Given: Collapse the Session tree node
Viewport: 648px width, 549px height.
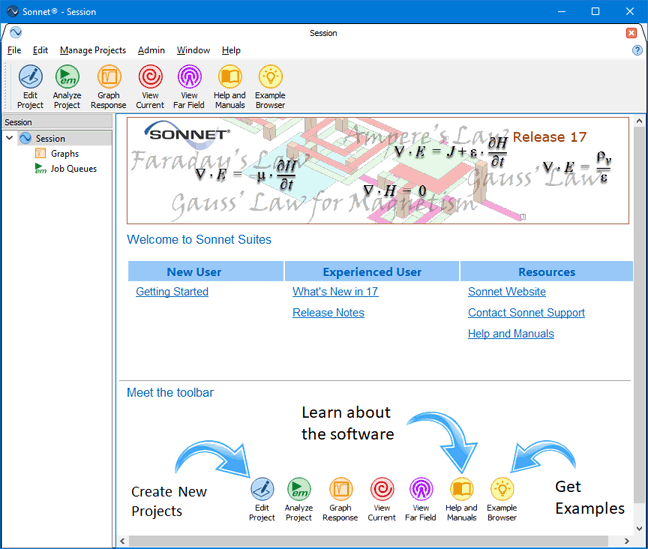Looking at the screenshot, I should click(10, 138).
